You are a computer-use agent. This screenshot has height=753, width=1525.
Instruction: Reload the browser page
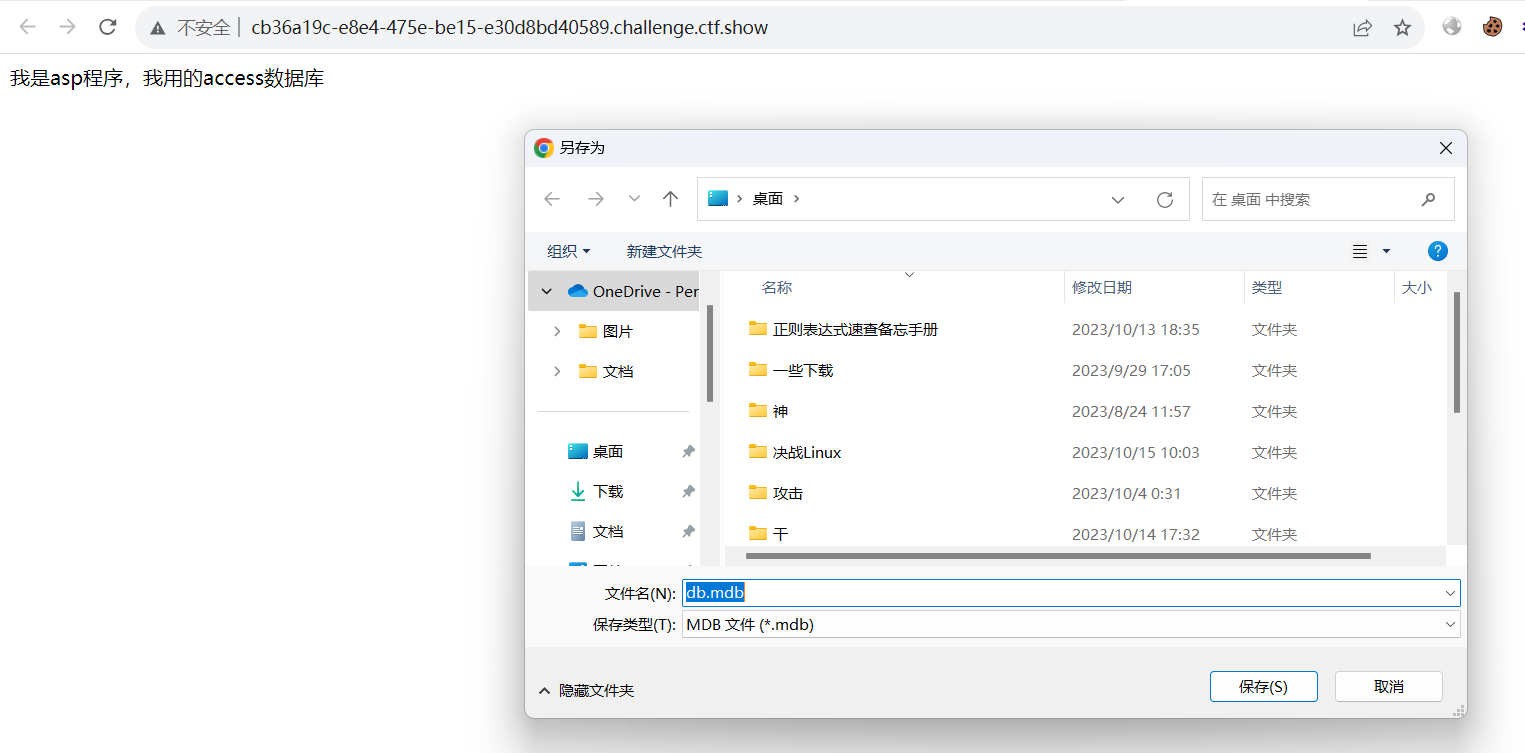tap(108, 27)
